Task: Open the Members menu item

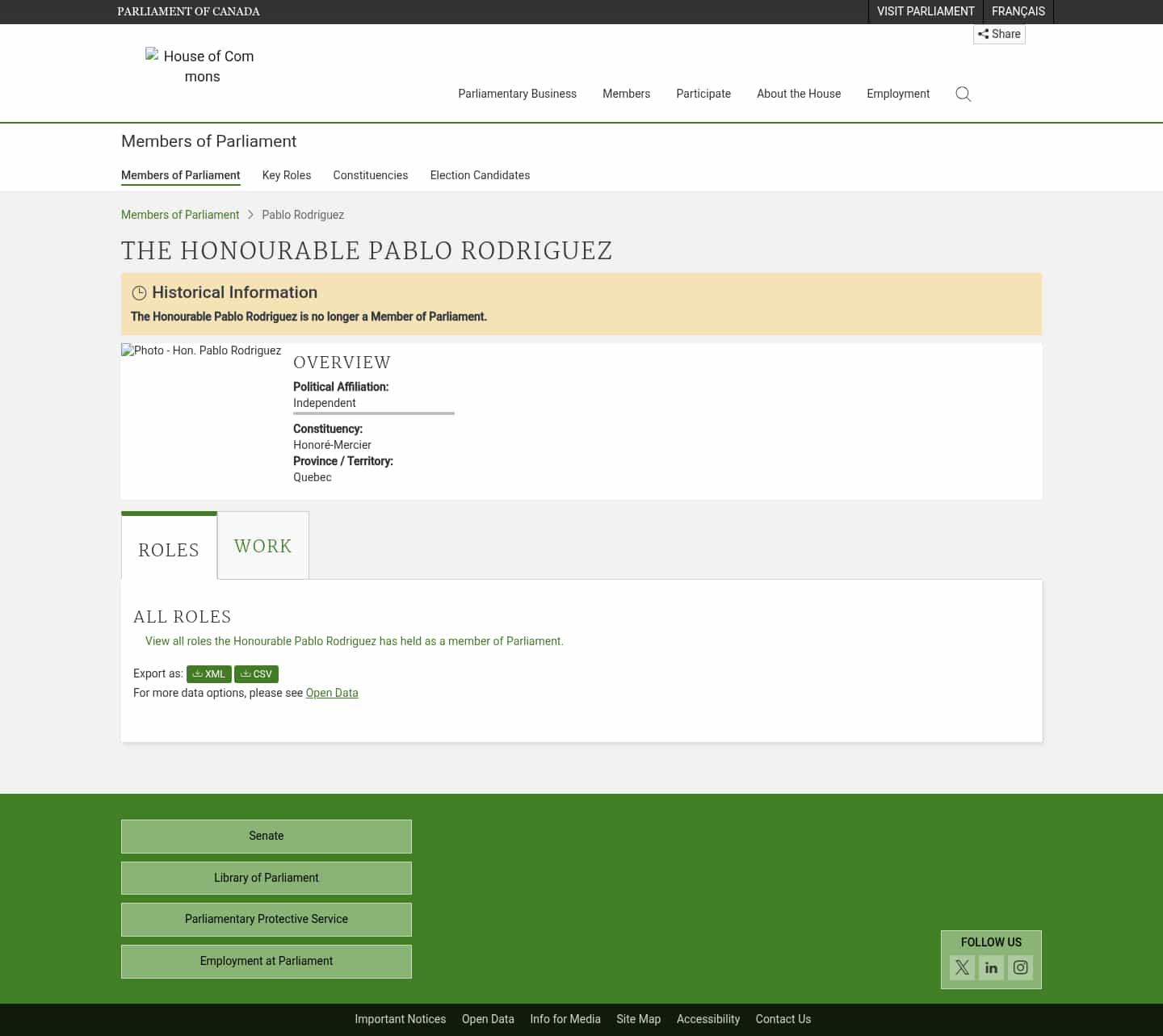Action: (626, 94)
